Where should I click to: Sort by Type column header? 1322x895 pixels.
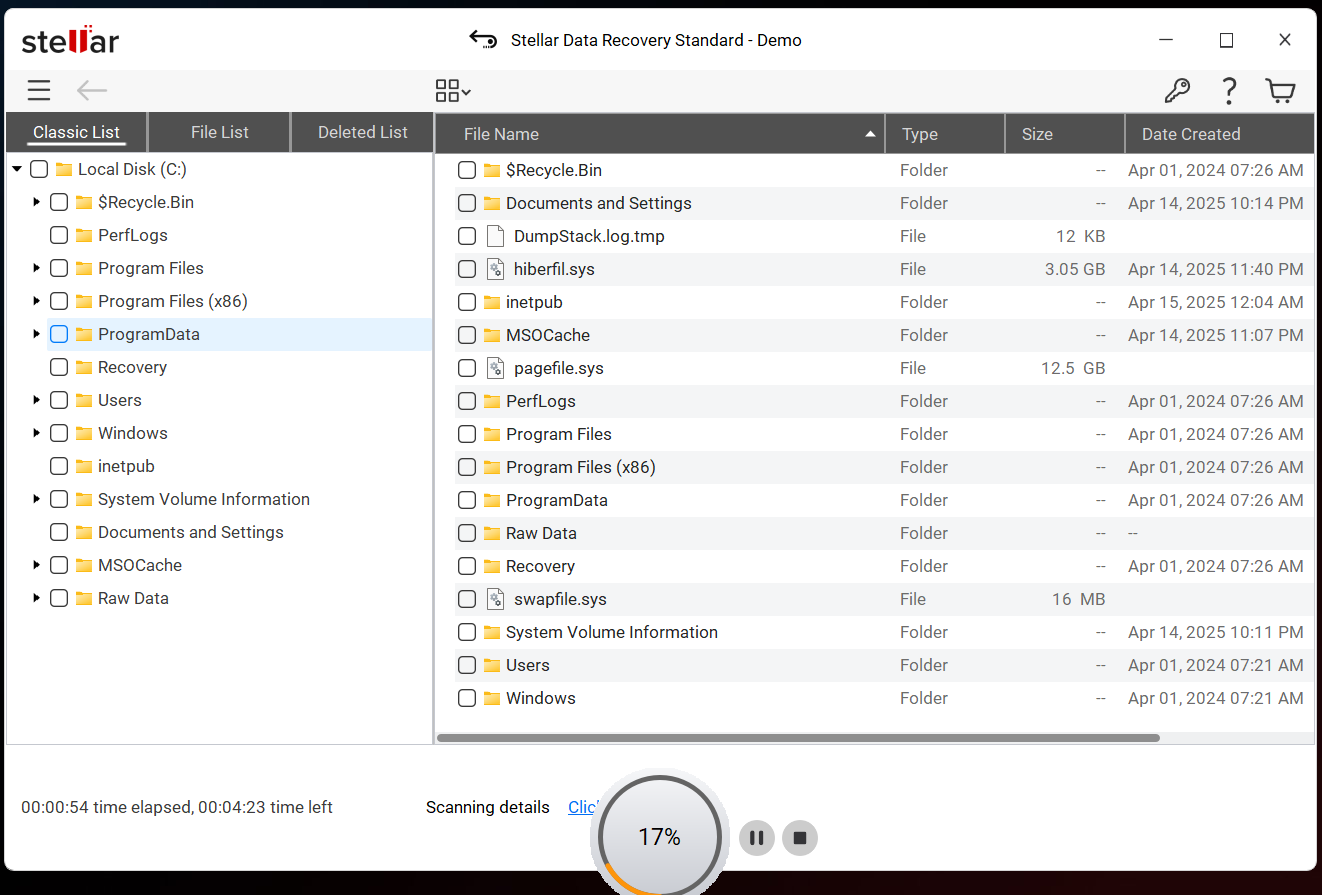(945, 134)
